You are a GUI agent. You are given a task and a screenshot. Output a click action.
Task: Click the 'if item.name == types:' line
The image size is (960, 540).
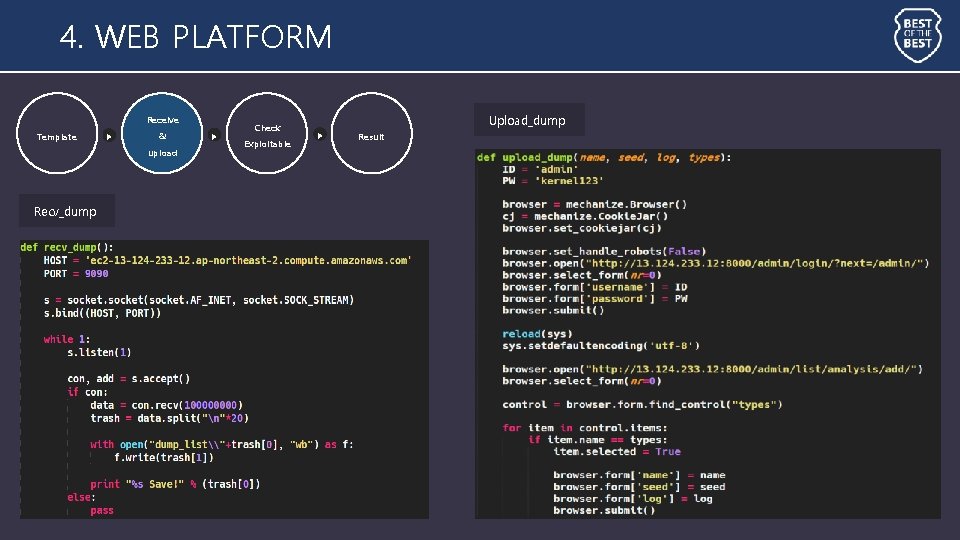(598, 440)
